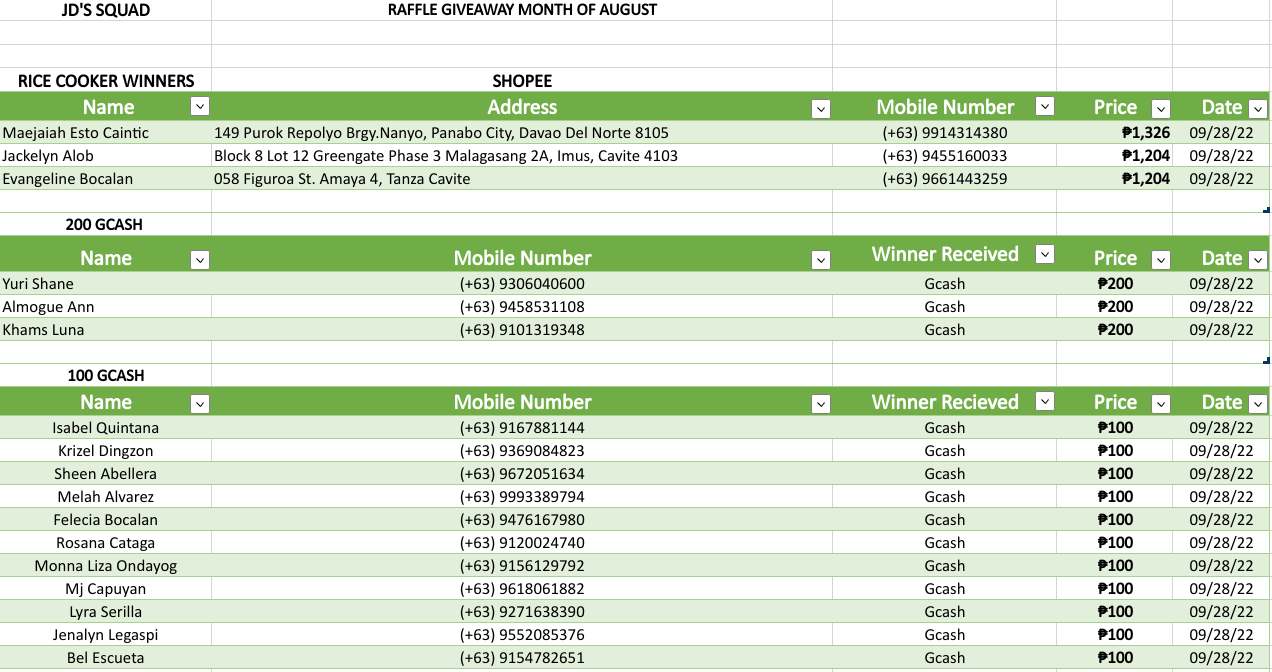Select phone number (+63) 9672051634
Image resolution: width=1272 pixels, height=672 pixels.
522,474
